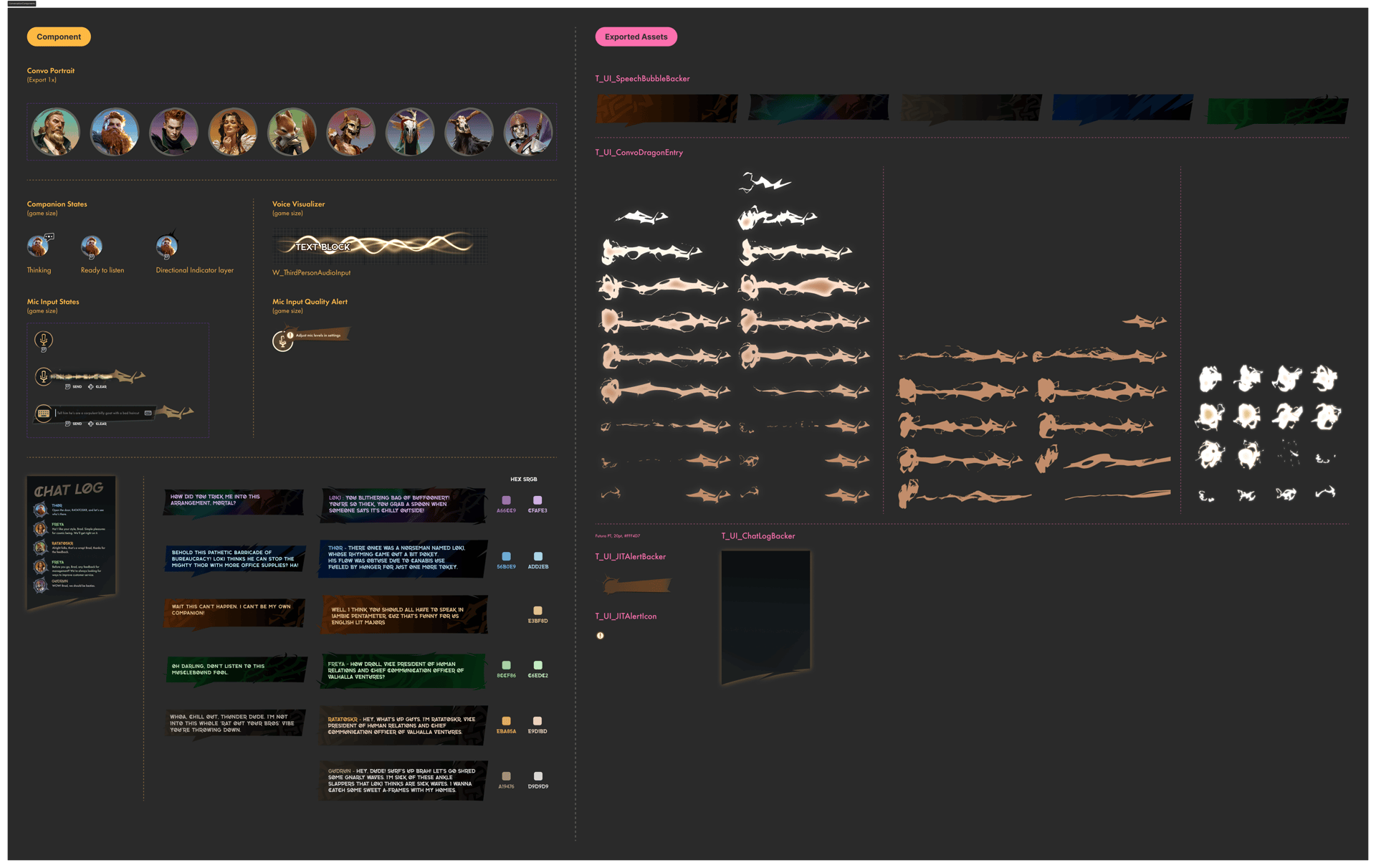Viewport: 1376px width, 868px height.
Task: Click the keyboard icon in the text input state
Action: click(44, 414)
